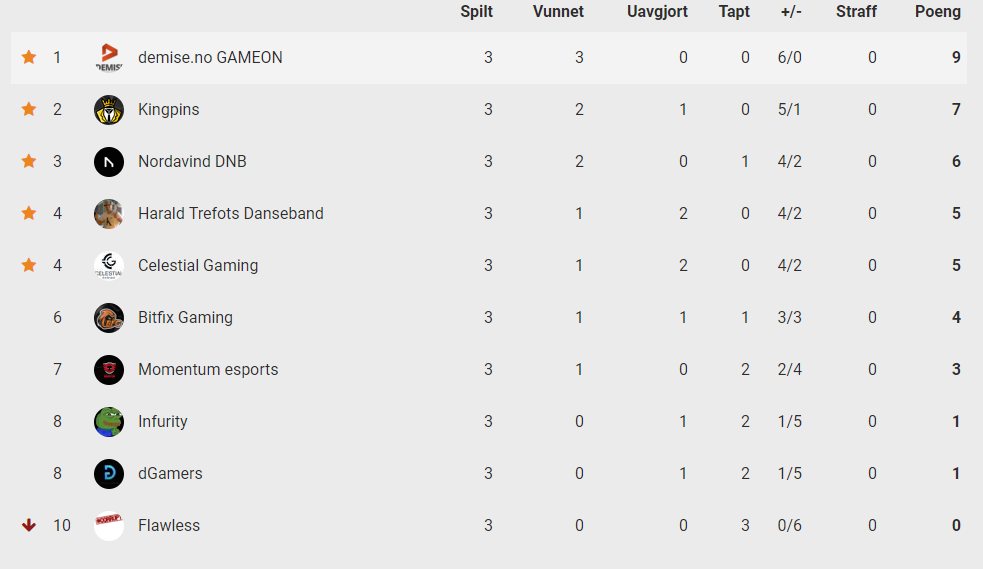The height and width of the screenshot is (569, 983).
Task: Click the Spilt column header
Action: [x=476, y=11]
